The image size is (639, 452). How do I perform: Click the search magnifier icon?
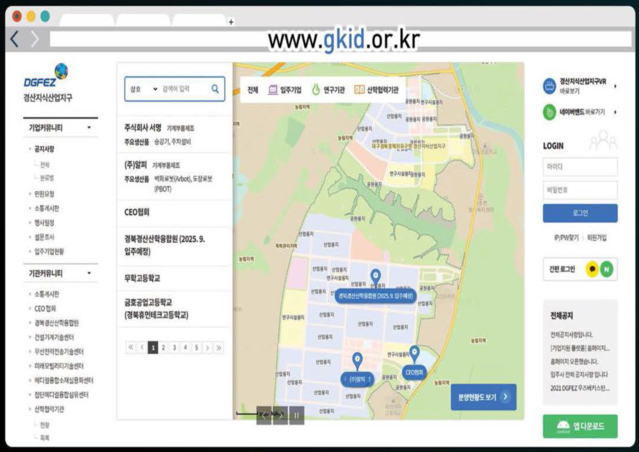click(215, 89)
